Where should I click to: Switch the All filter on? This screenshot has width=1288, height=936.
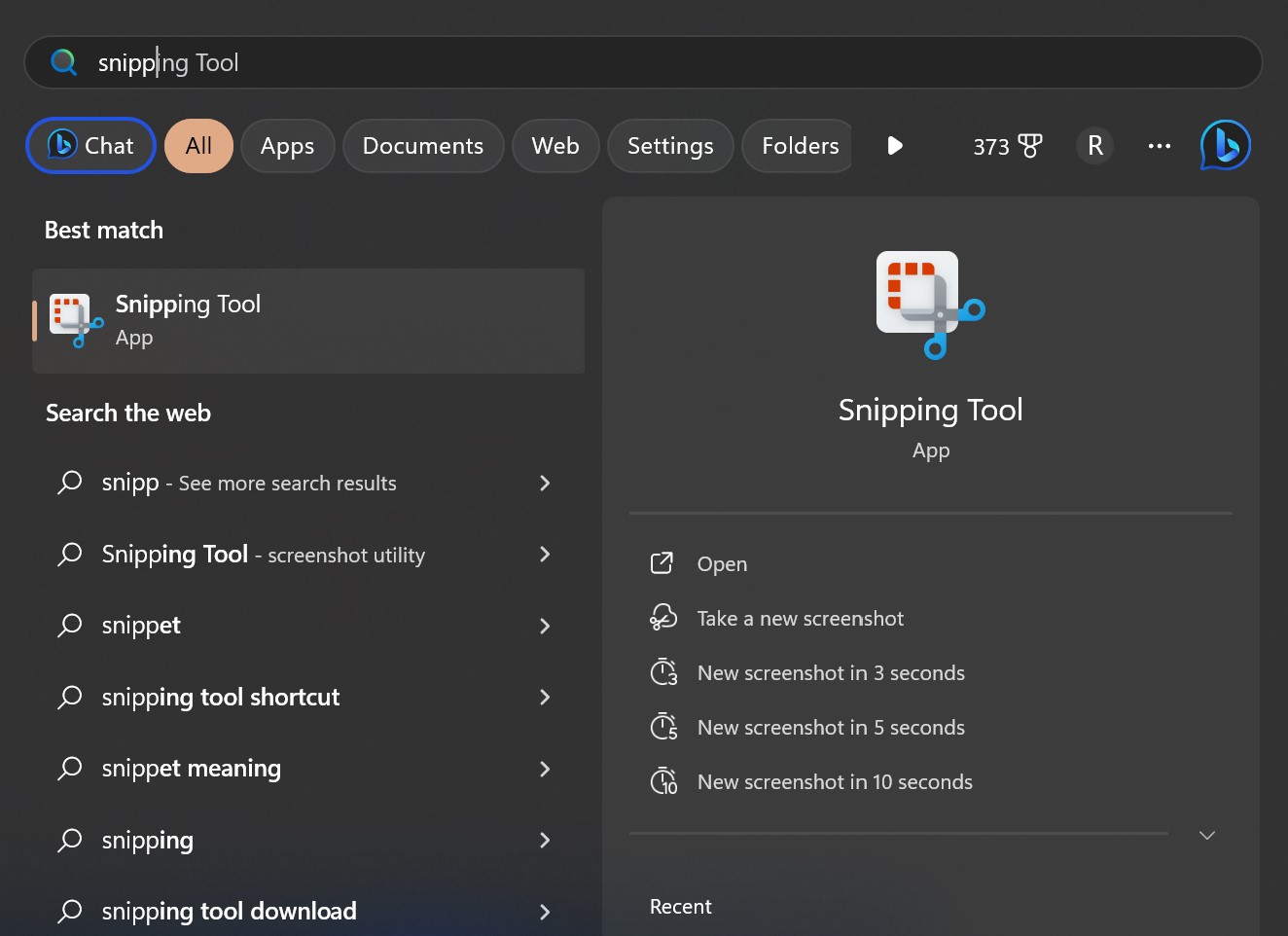(198, 145)
